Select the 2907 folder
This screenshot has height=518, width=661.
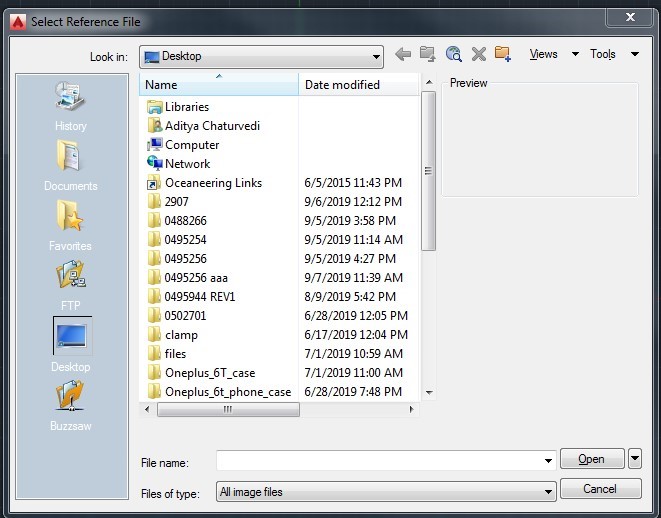point(168,202)
